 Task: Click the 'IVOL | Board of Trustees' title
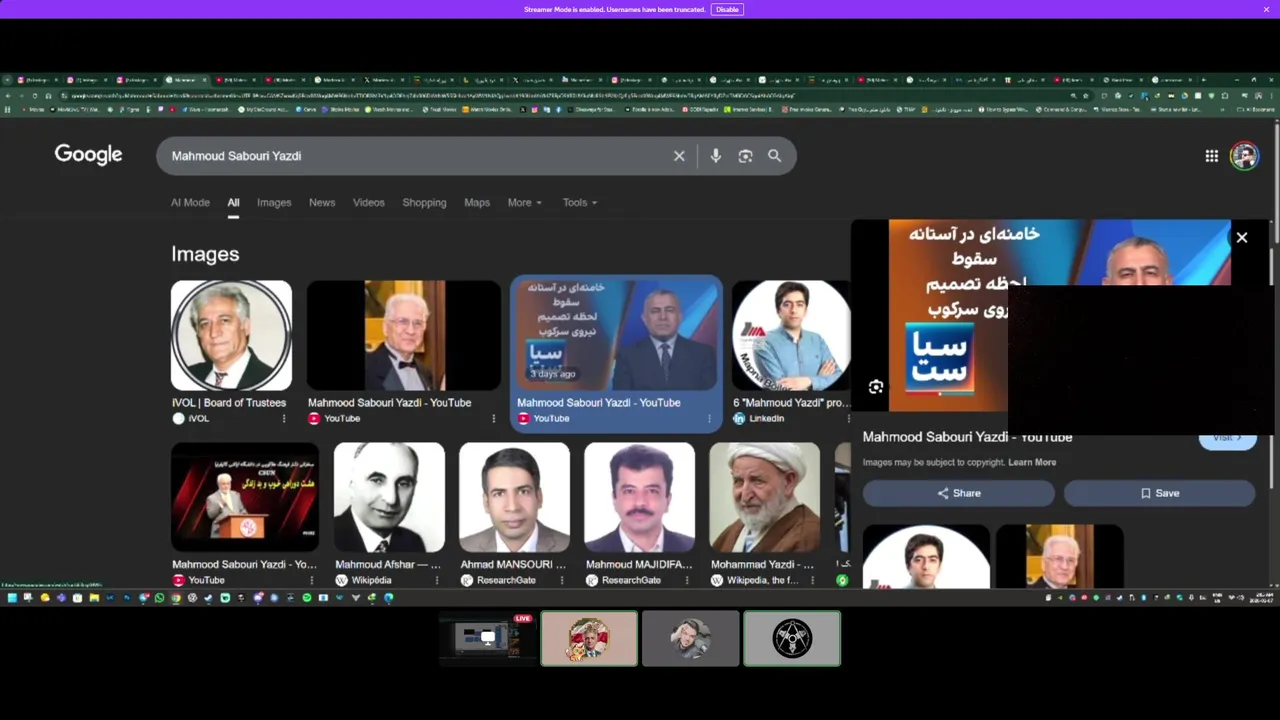pyautogui.click(x=228, y=402)
